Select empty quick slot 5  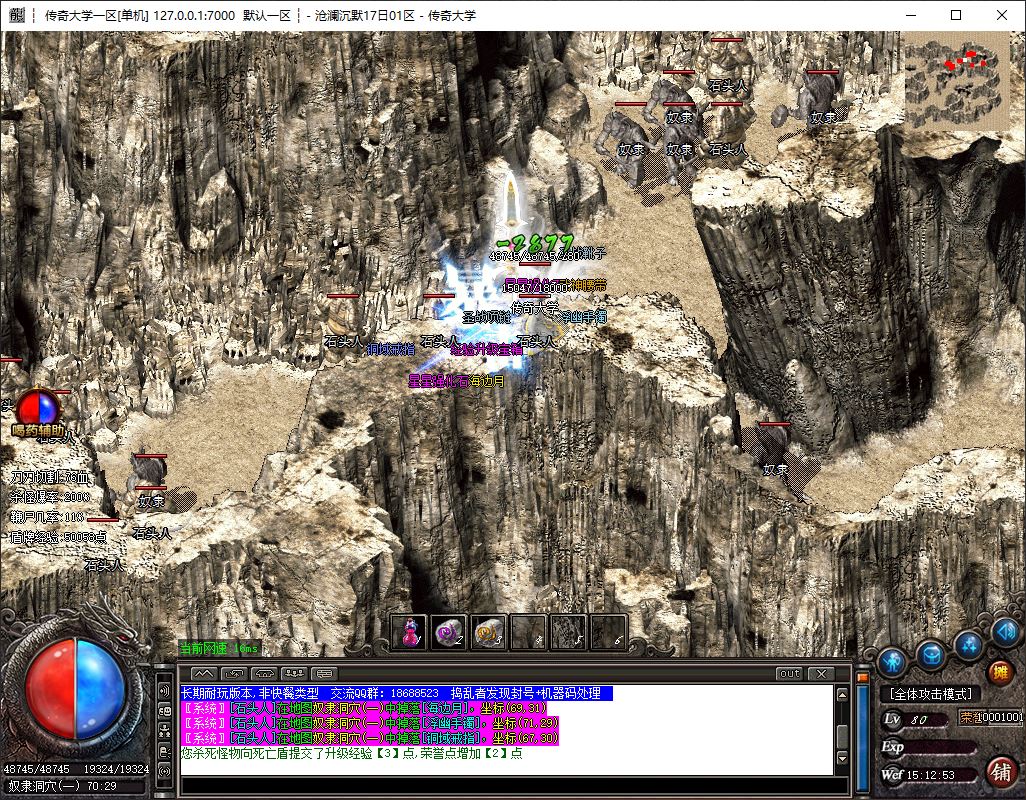click(x=569, y=633)
